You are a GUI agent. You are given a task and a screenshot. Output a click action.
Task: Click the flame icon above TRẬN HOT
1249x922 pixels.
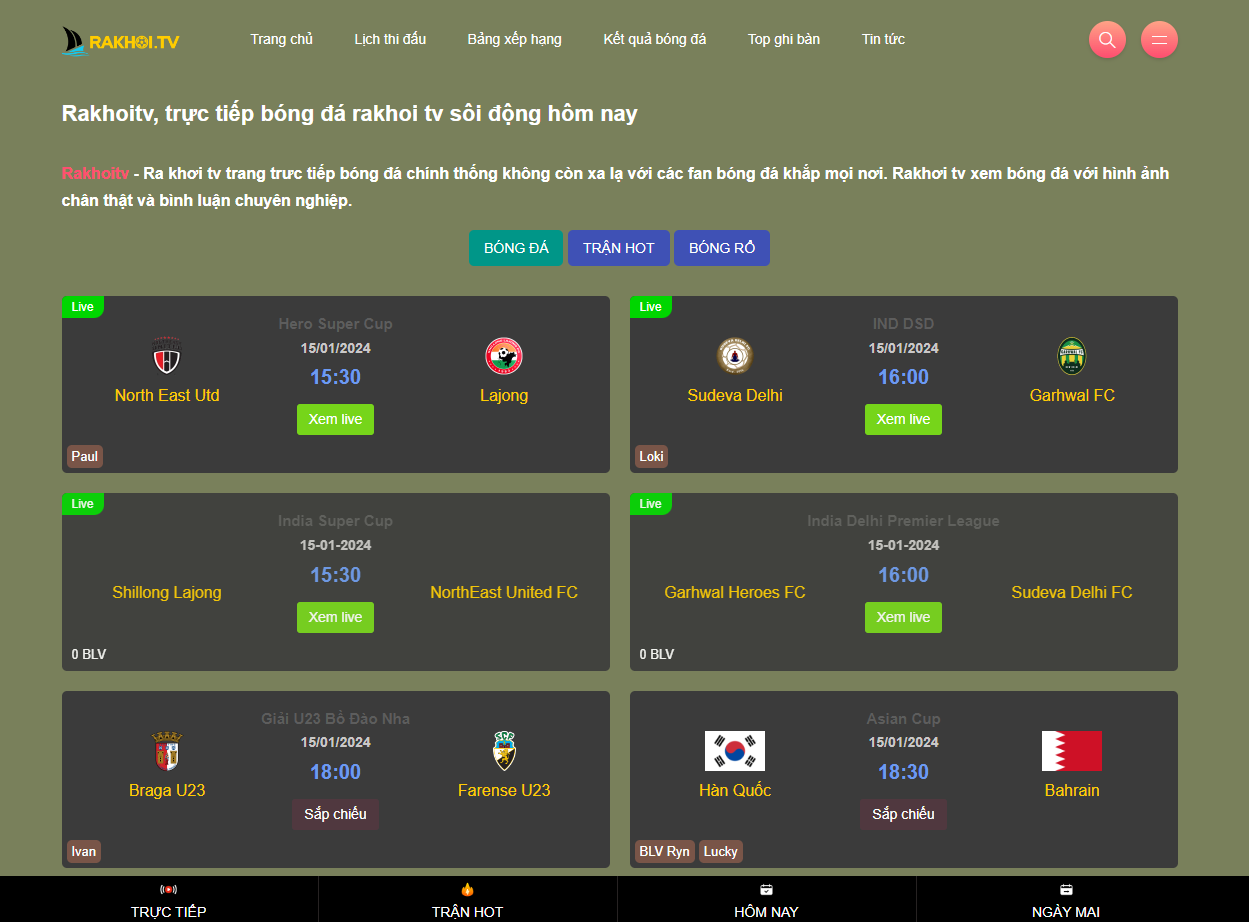467,889
